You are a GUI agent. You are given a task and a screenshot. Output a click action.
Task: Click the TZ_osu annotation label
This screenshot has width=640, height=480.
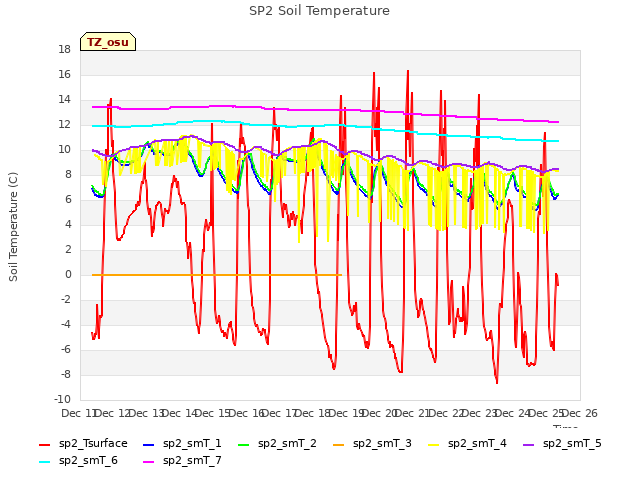108,42
